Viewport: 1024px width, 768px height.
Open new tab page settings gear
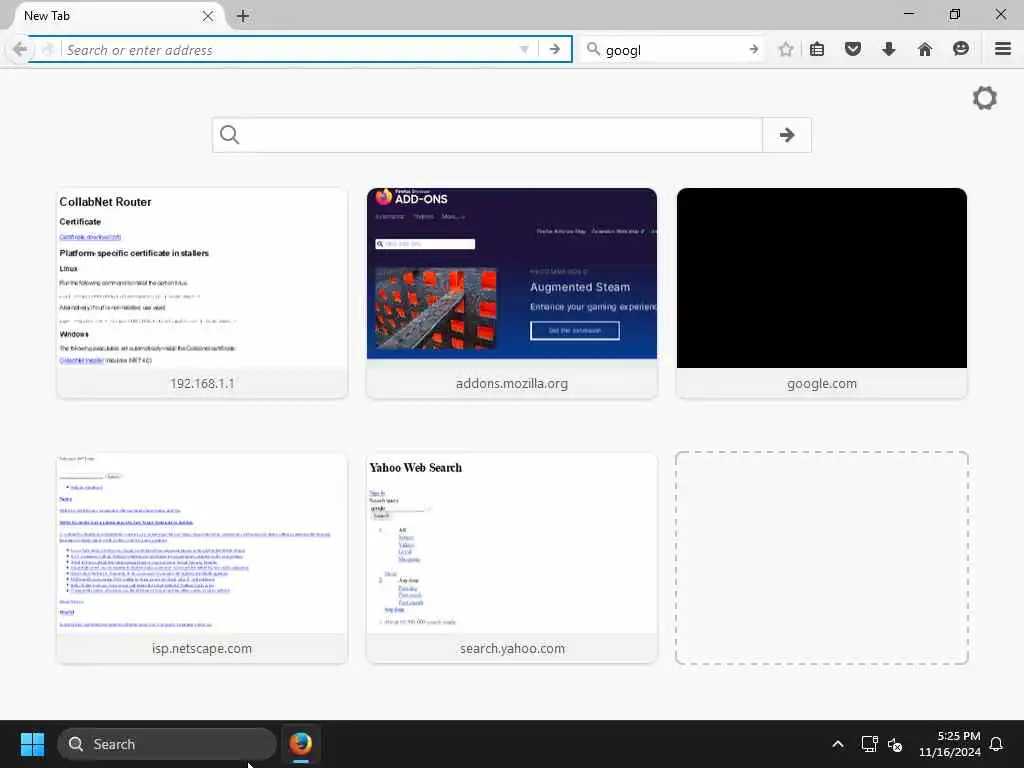[985, 98]
